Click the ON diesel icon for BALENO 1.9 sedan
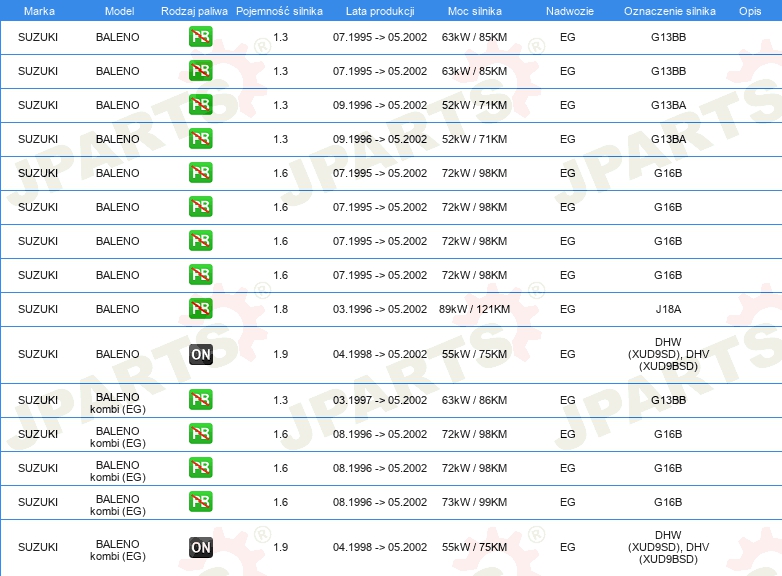Viewport: 782px width, 576px height. tap(200, 355)
